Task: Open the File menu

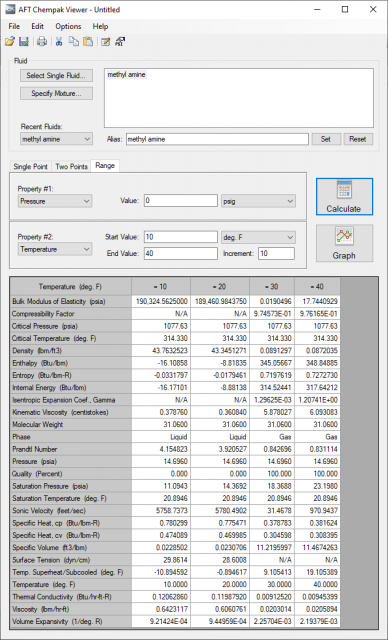Action: click(14, 26)
